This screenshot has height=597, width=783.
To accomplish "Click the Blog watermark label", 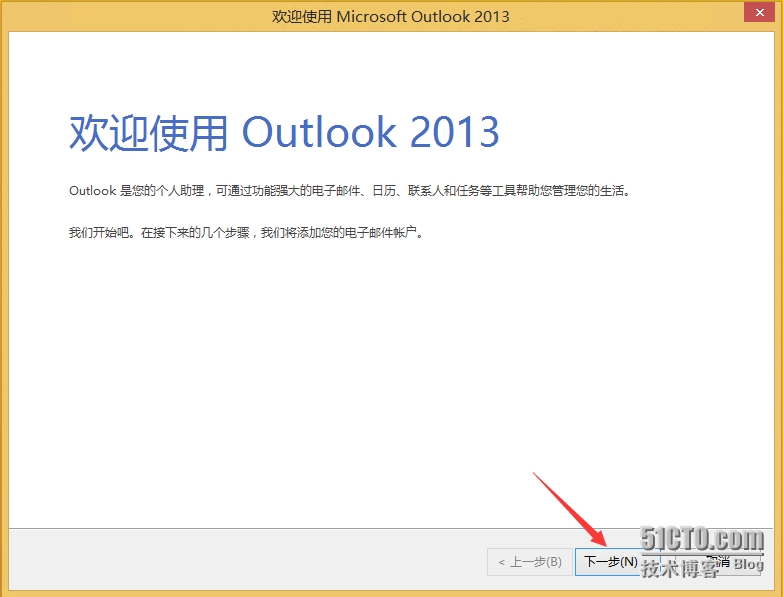I will pyautogui.click(x=747, y=564).
